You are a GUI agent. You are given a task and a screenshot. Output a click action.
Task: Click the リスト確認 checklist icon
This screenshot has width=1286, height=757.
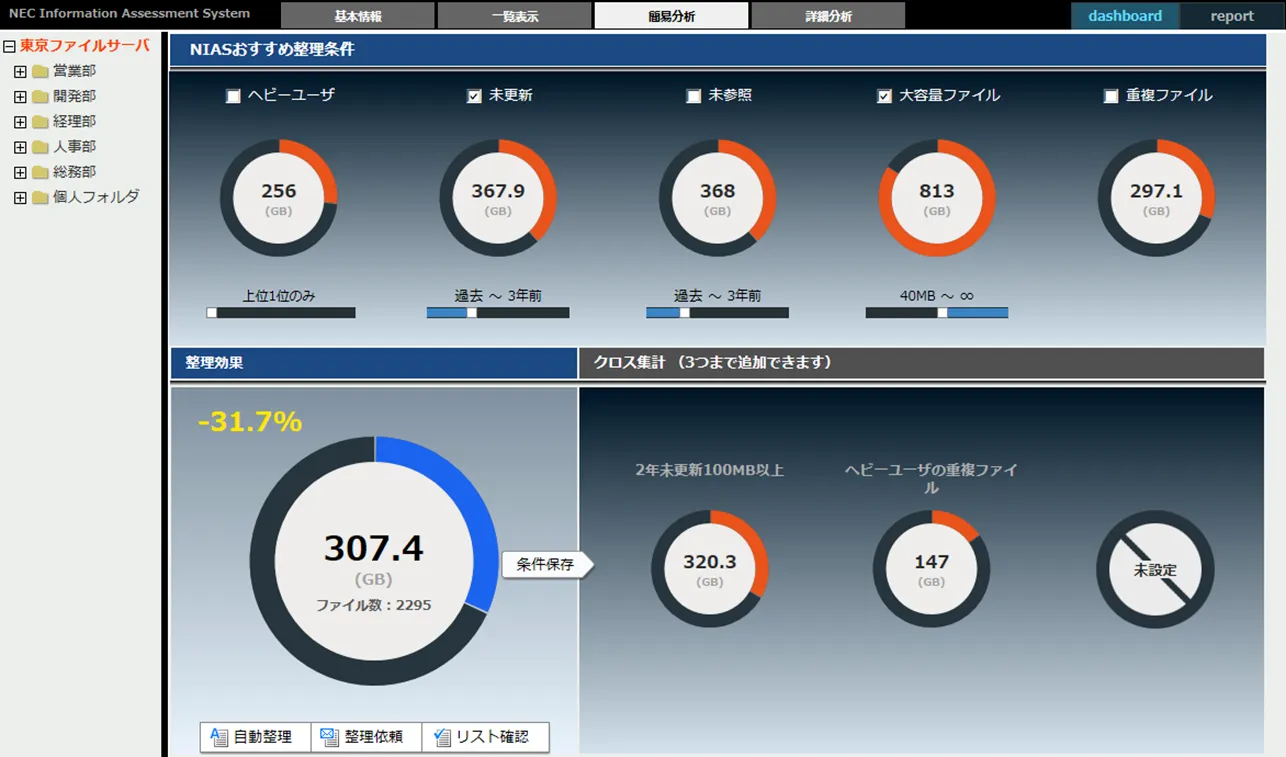pyautogui.click(x=442, y=737)
